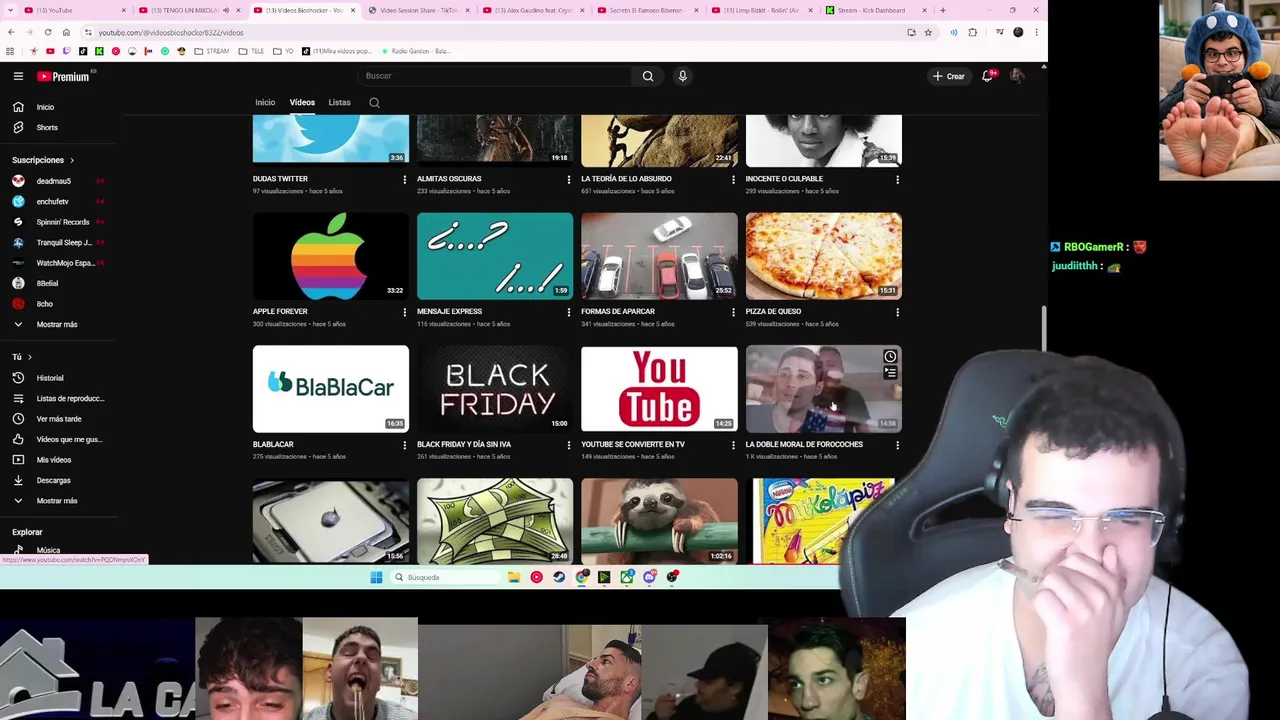Open the BlaBlaCar video thumbnail
The width and height of the screenshot is (1280, 720).
pos(331,389)
